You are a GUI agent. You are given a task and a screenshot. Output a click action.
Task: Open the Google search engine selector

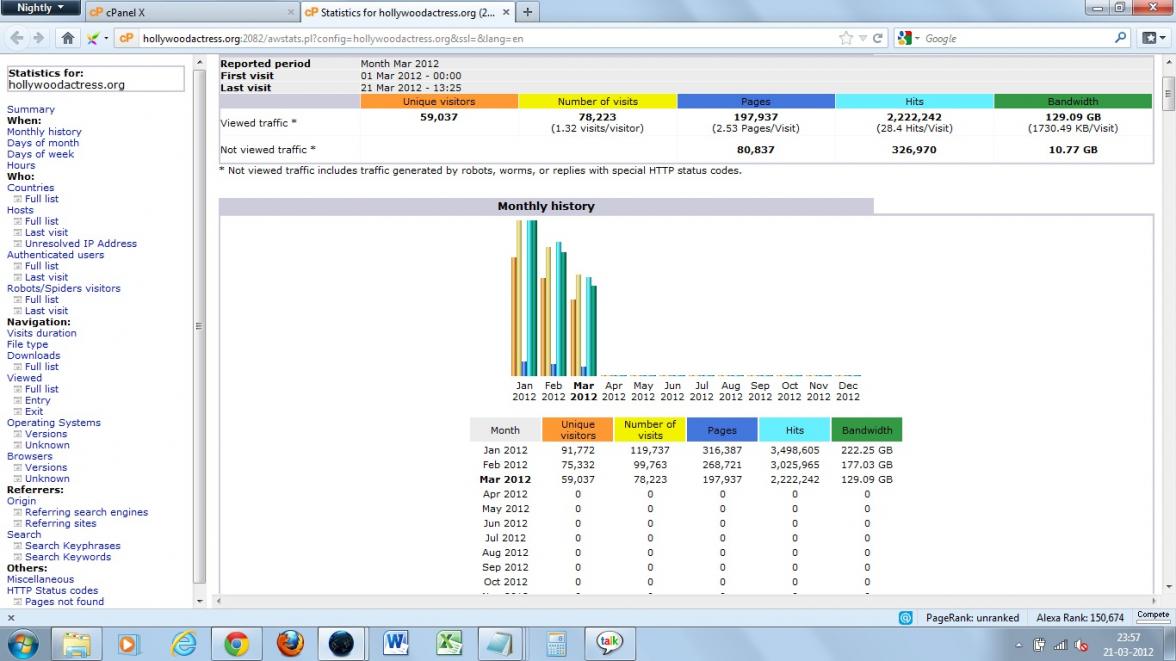pos(908,38)
